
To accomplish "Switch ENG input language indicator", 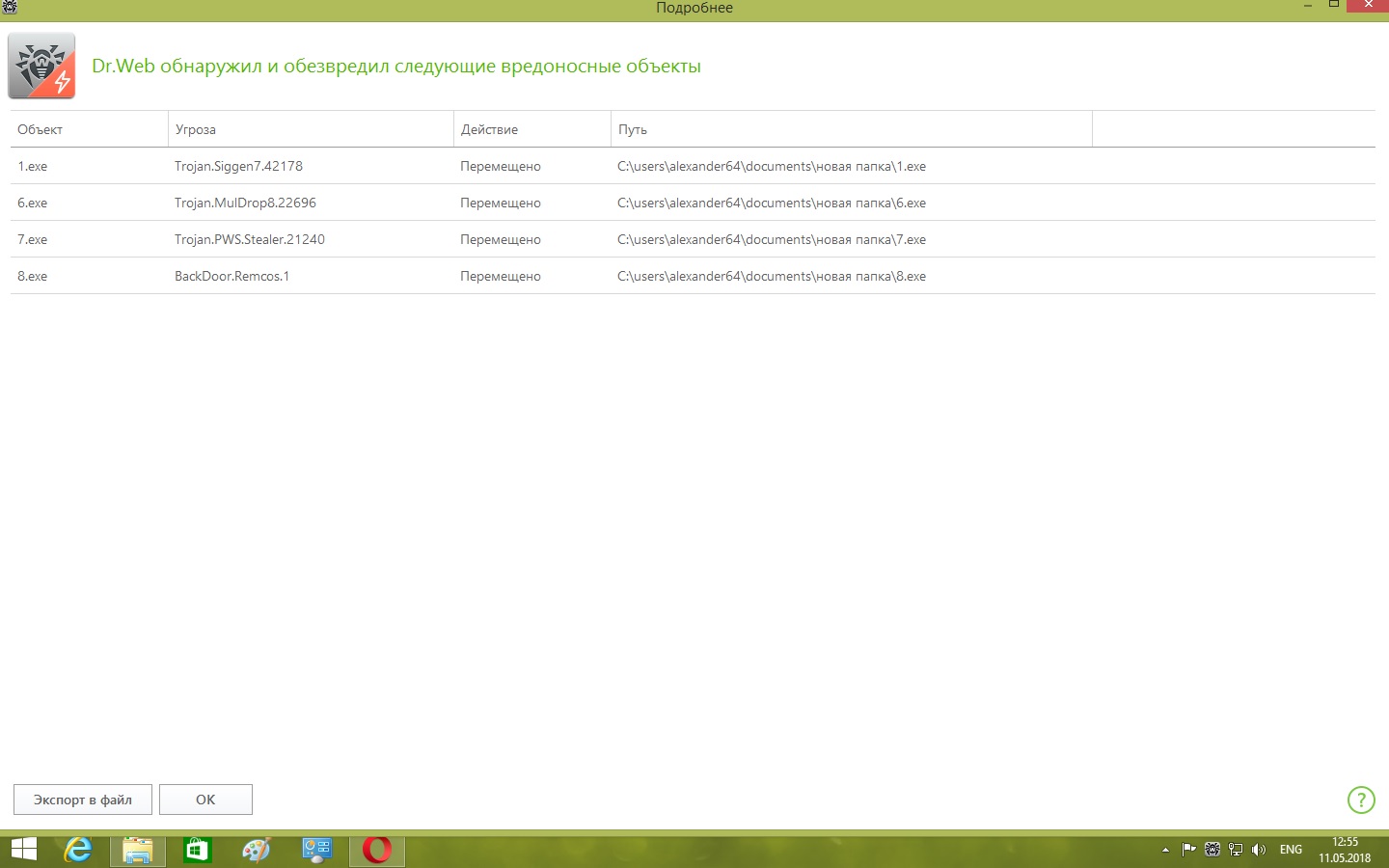I will (x=1291, y=850).
